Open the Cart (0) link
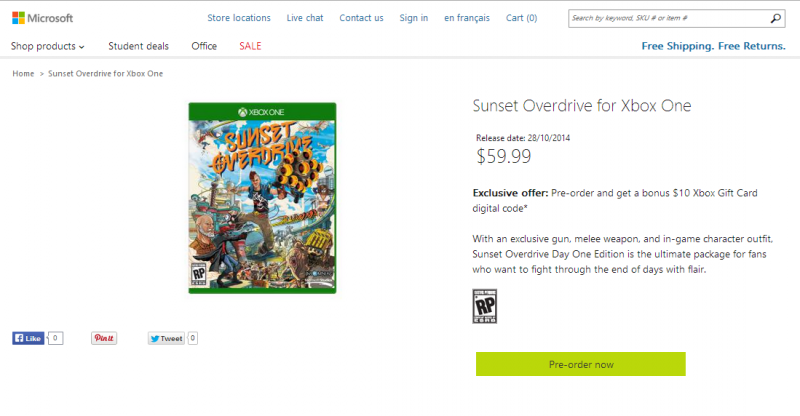Screen dimensions: 800x416 (521, 18)
